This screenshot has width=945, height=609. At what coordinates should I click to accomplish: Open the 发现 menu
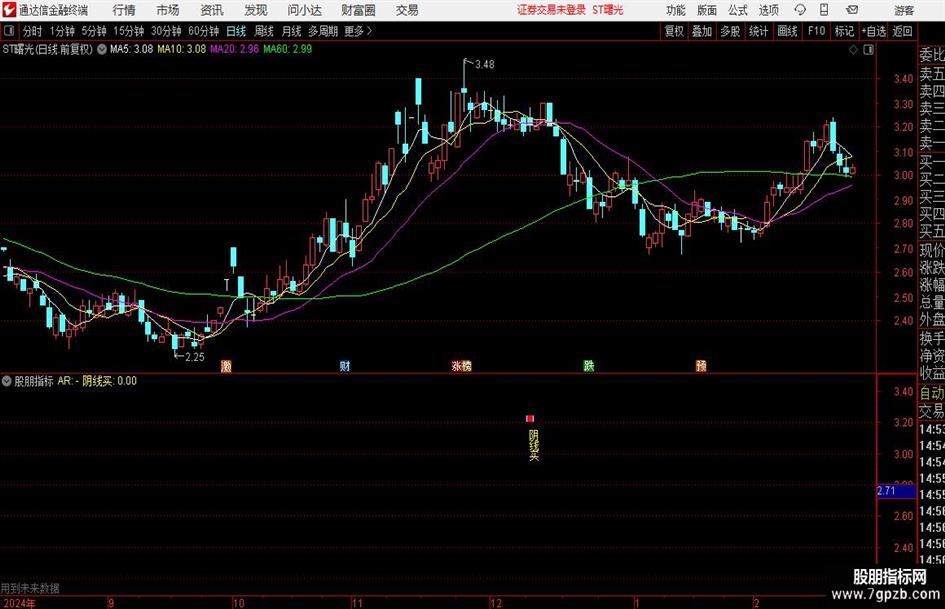256,10
